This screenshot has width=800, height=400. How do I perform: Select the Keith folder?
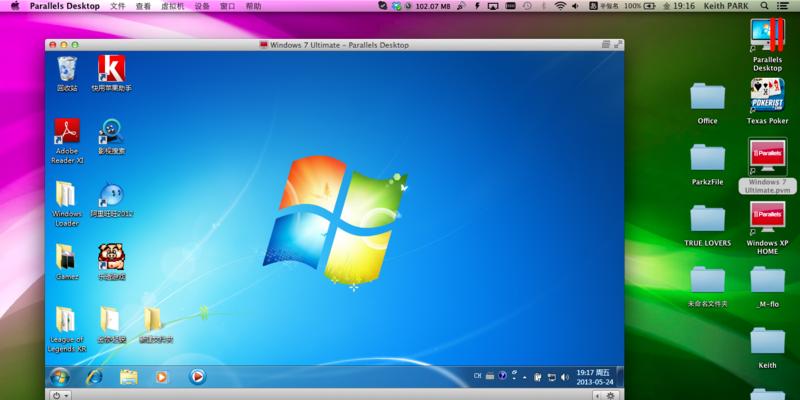tap(767, 348)
